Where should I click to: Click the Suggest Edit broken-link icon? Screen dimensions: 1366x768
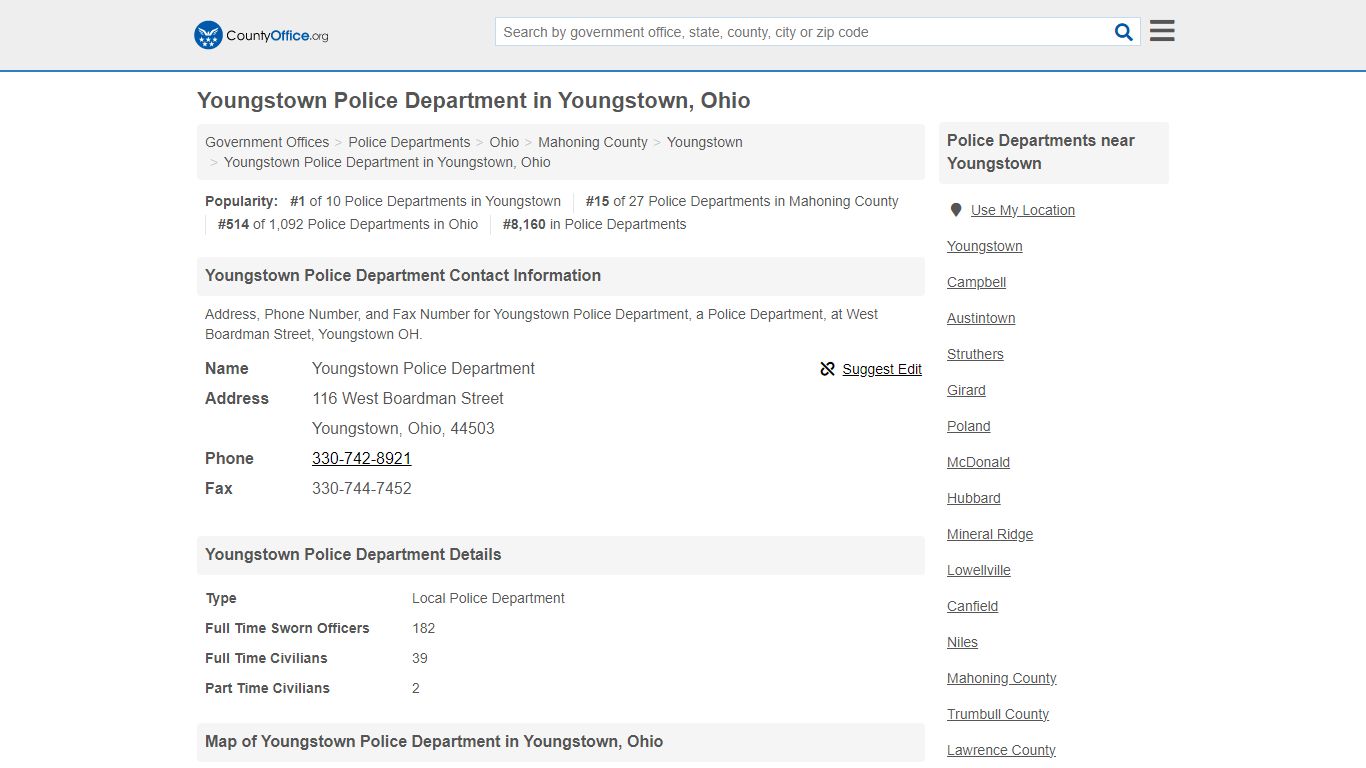pyautogui.click(x=827, y=369)
